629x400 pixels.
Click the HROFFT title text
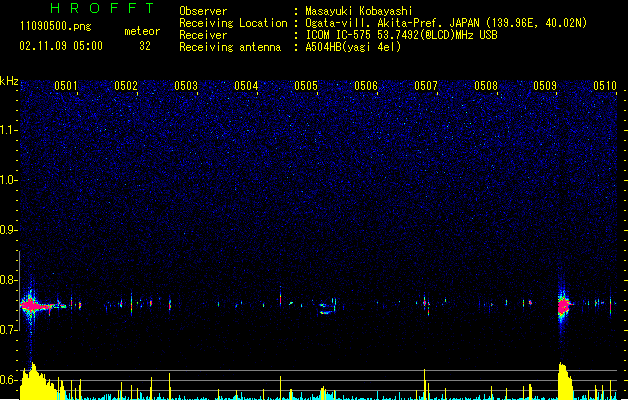click(103, 8)
